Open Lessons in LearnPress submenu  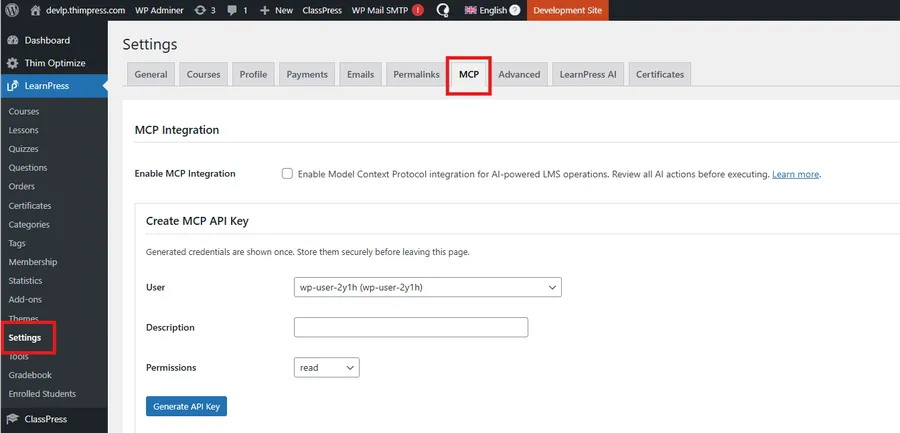24,130
